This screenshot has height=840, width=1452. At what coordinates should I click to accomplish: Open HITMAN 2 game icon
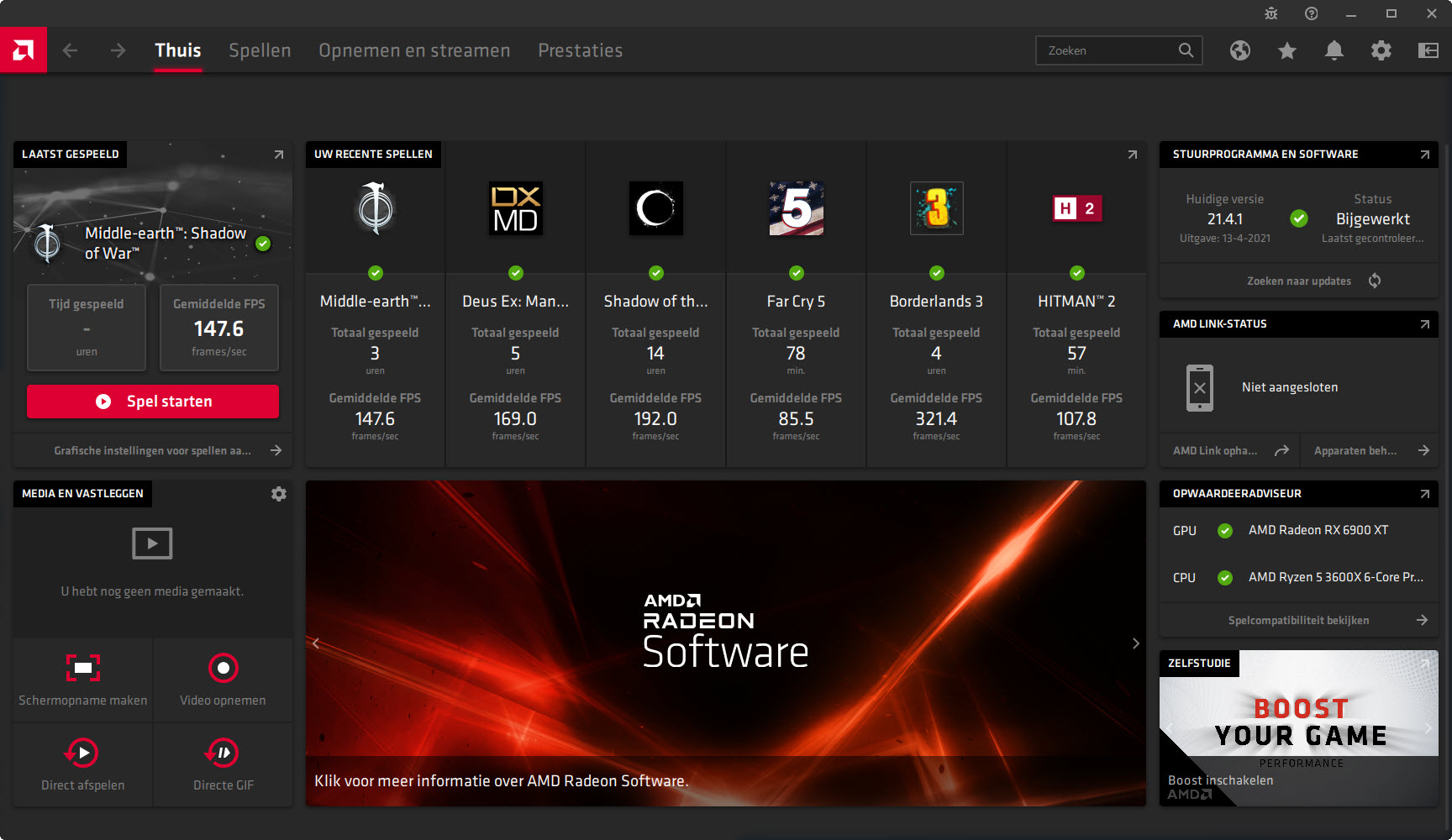pyautogui.click(x=1077, y=208)
